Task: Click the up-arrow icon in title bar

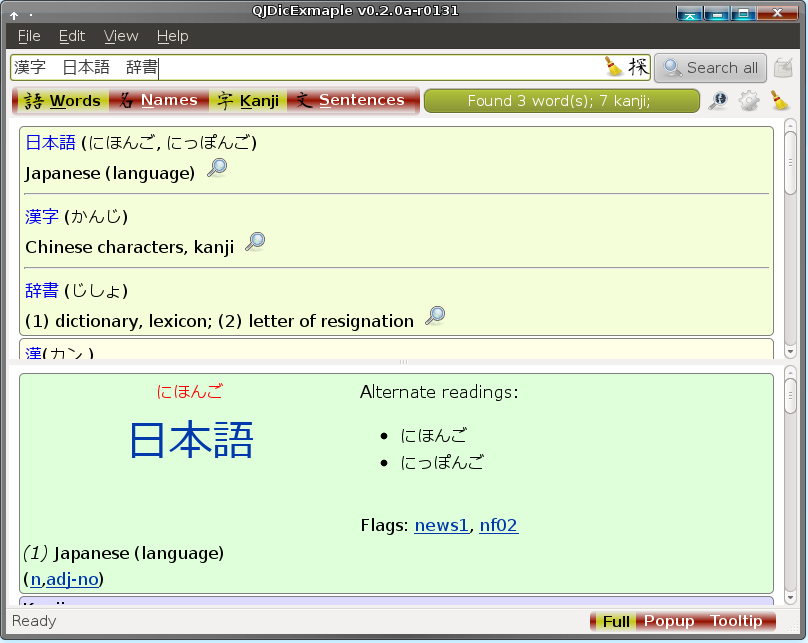Action: tap(14, 15)
